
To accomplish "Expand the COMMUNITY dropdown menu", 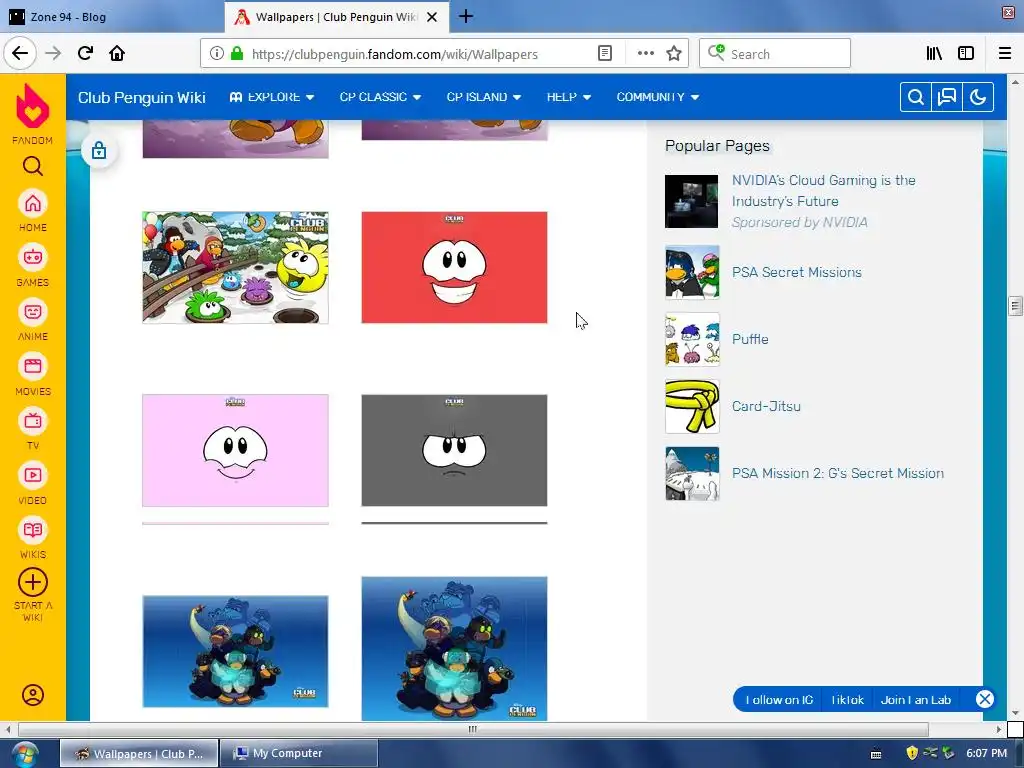I will 658,97.
